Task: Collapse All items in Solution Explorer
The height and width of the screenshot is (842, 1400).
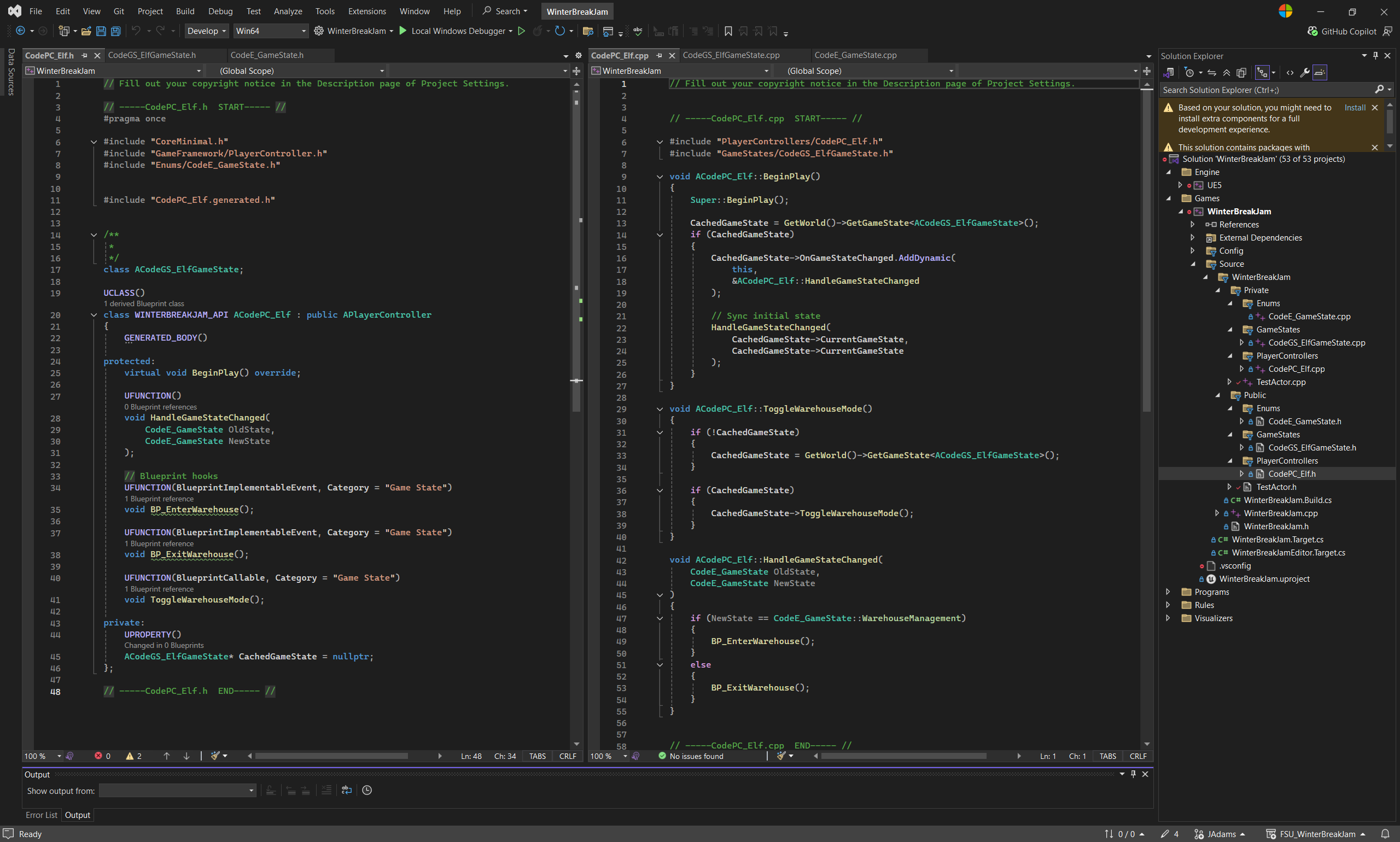Action: 1227,73
